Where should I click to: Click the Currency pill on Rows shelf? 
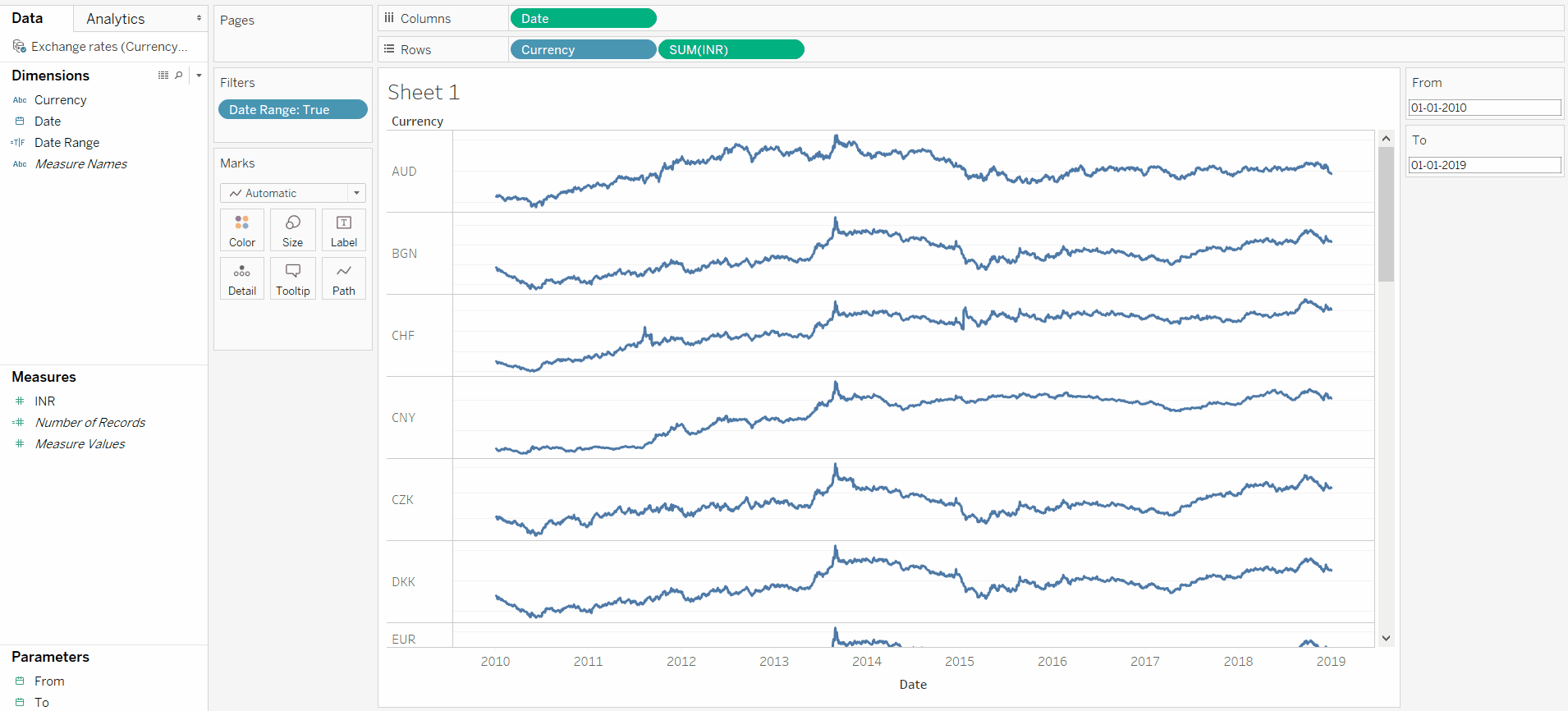coord(583,49)
